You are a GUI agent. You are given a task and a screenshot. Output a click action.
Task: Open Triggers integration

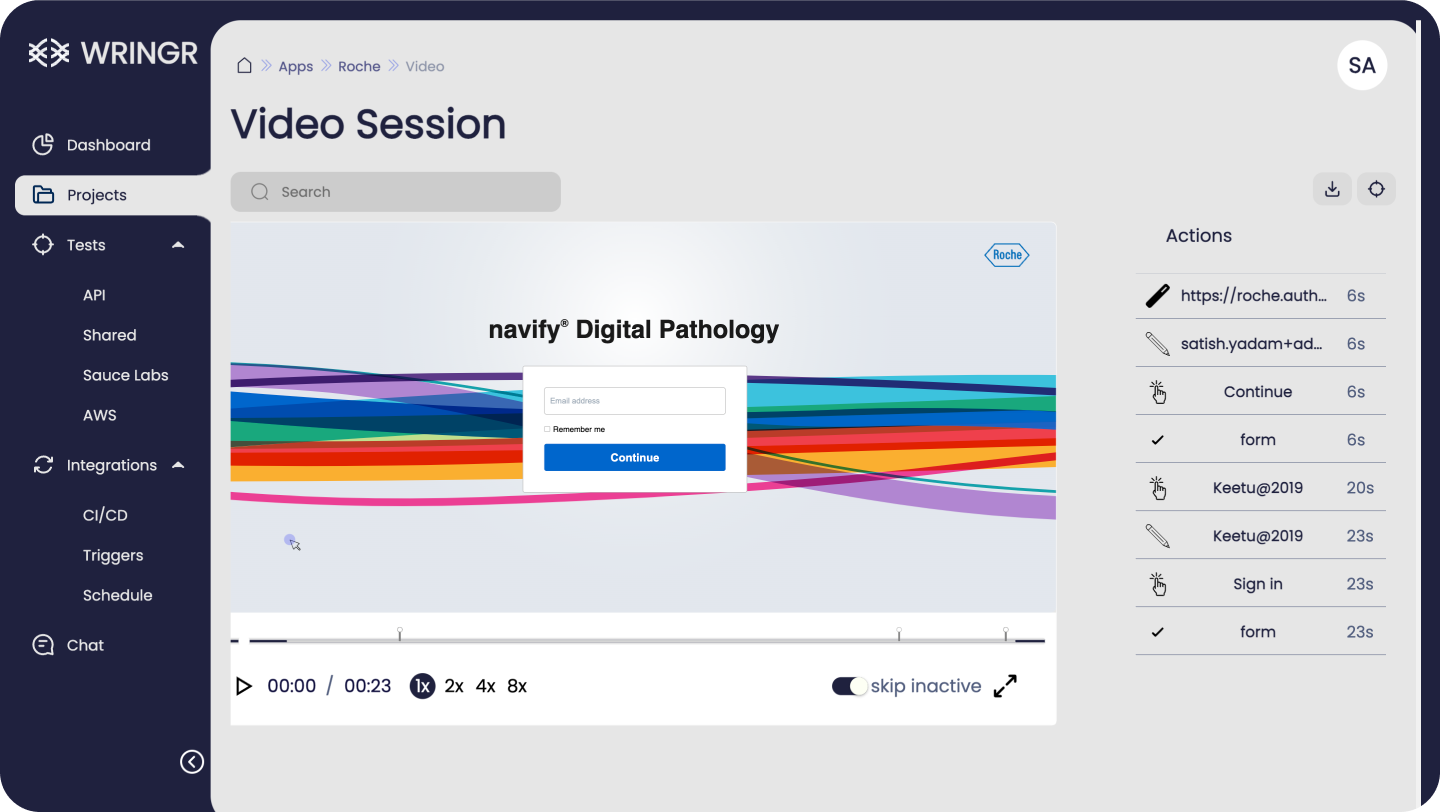113,555
